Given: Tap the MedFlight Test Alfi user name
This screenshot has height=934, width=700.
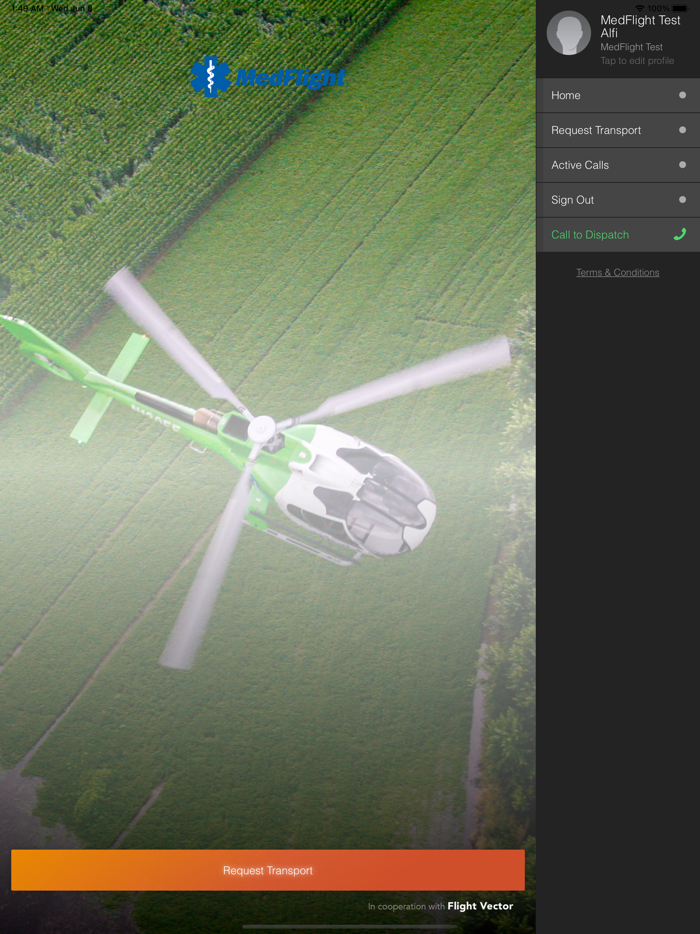Looking at the screenshot, I should coord(640,26).
